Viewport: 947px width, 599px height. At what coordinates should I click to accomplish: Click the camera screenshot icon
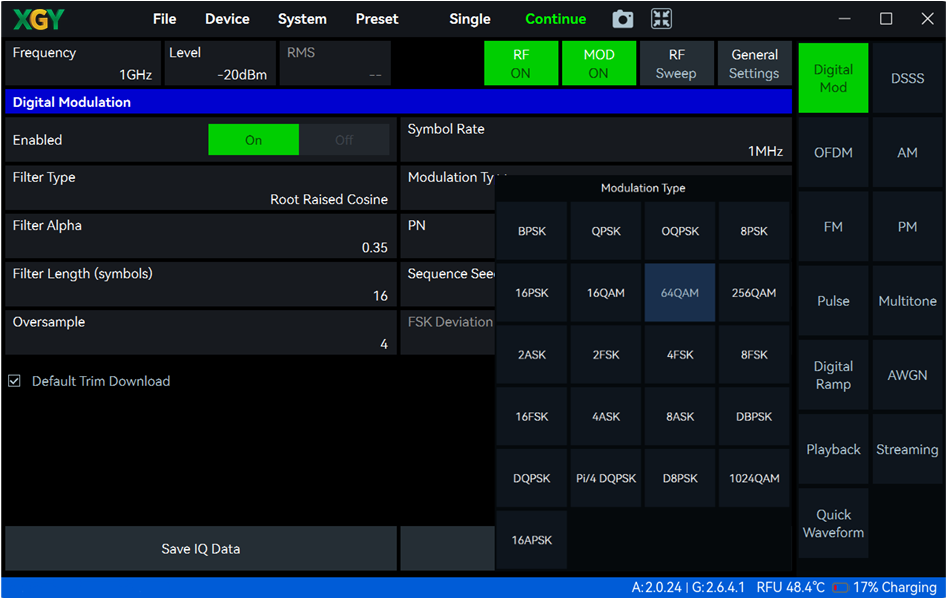coord(623,19)
